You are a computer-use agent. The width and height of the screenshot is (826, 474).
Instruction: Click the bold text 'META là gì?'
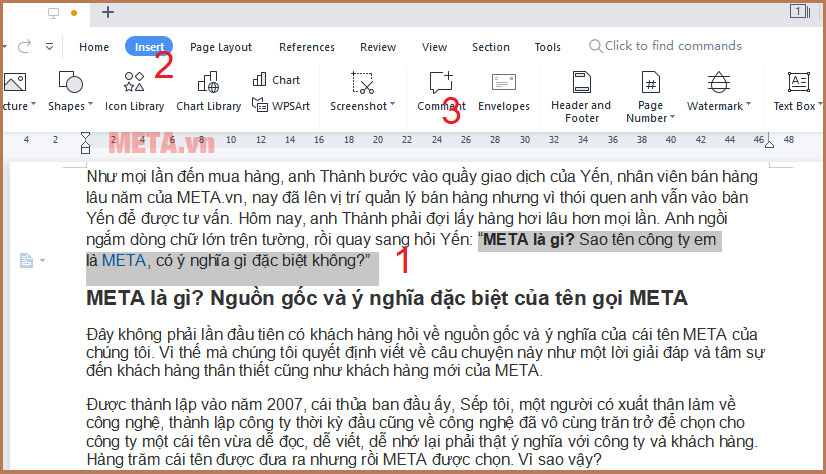coord(528,240)
